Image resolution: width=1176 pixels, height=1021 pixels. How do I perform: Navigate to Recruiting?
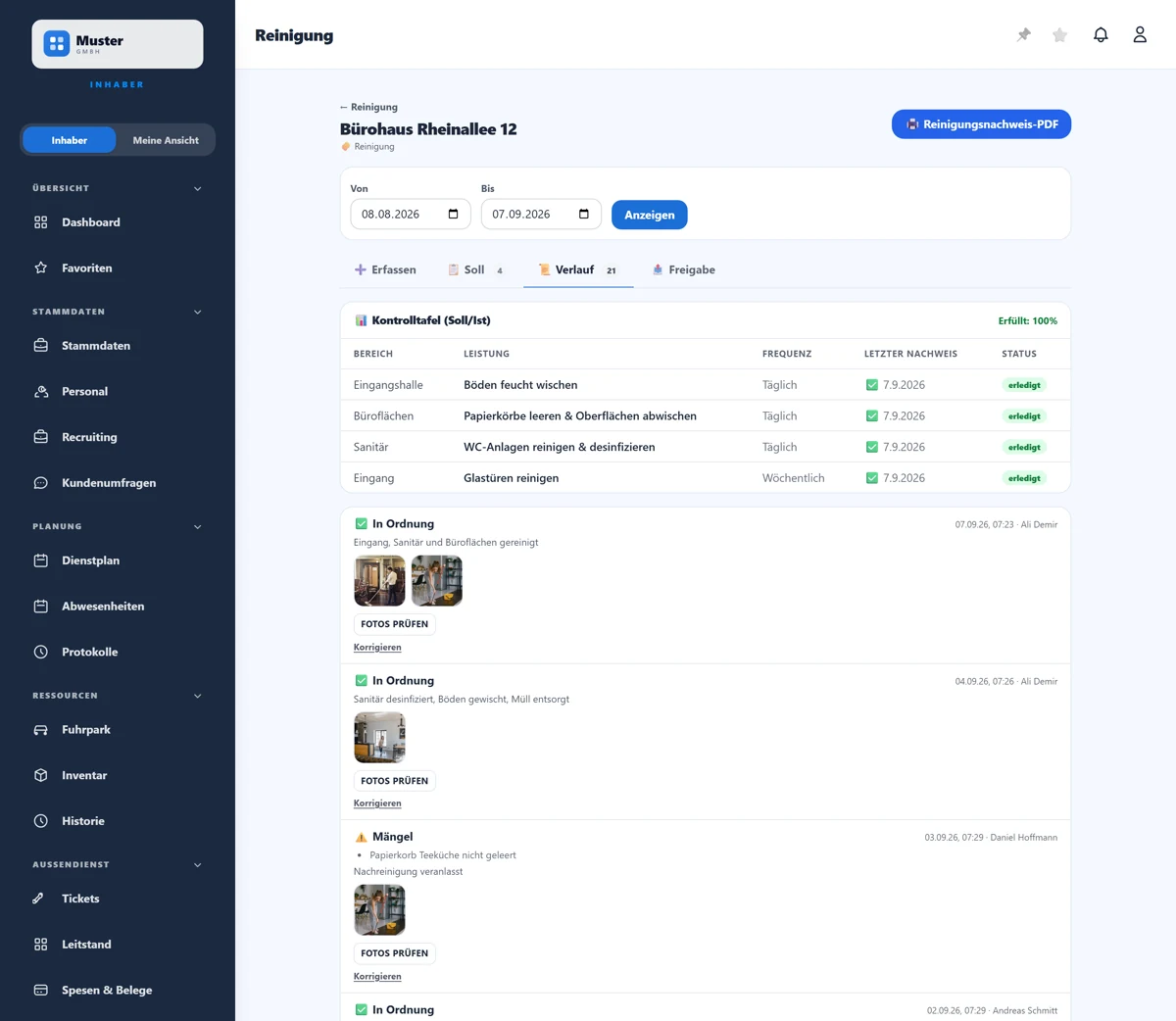118,437
